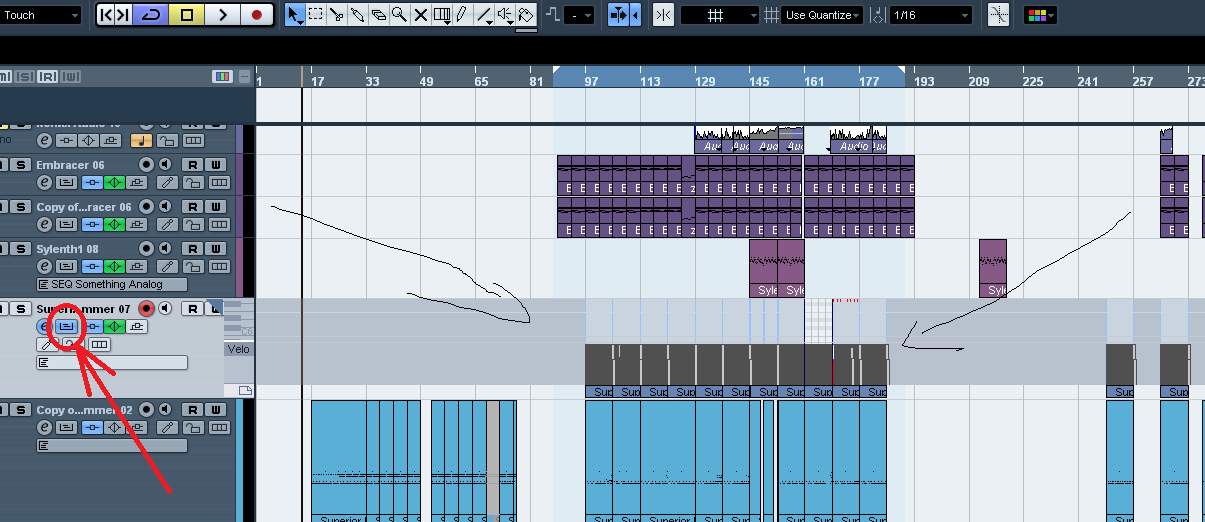1205x522 pixels.
Task: Select the Object Selection arrow tool
Action: (294, 15)
